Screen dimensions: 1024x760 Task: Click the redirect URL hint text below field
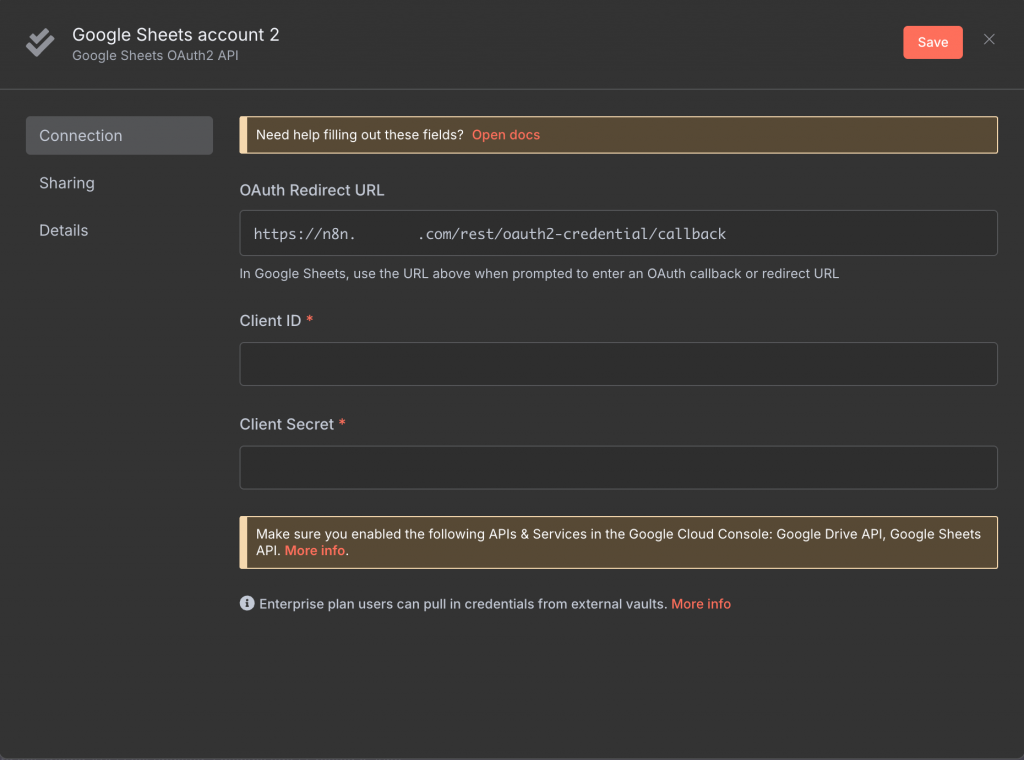pyautogui.click(x=539, y=273)
